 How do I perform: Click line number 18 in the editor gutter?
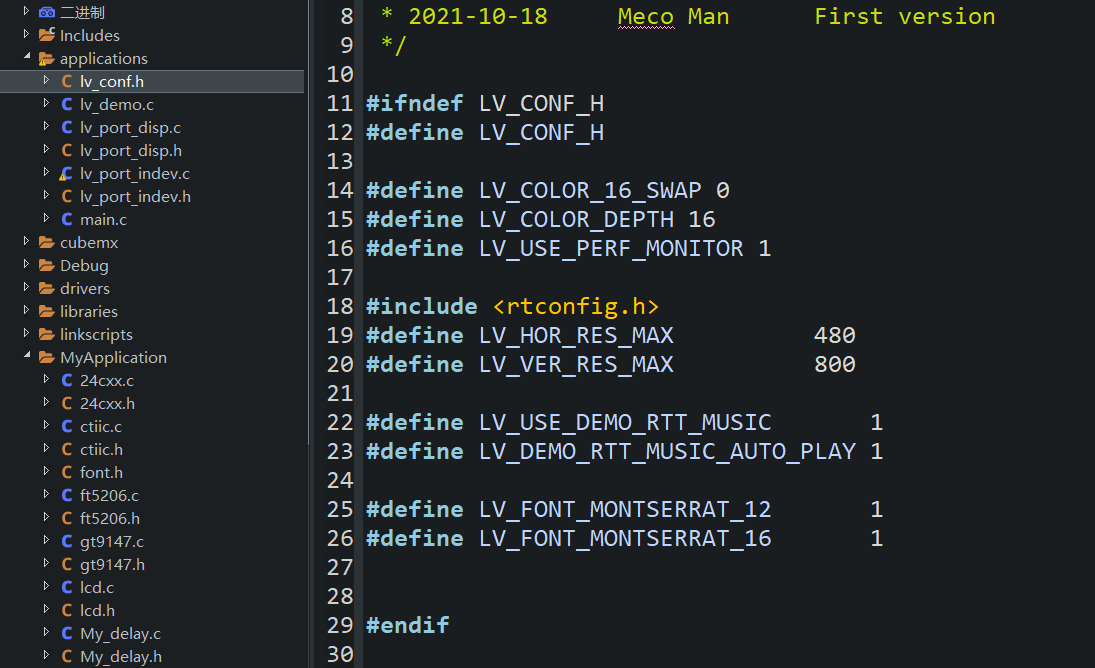pyautogui.click(x=340, y=306)
